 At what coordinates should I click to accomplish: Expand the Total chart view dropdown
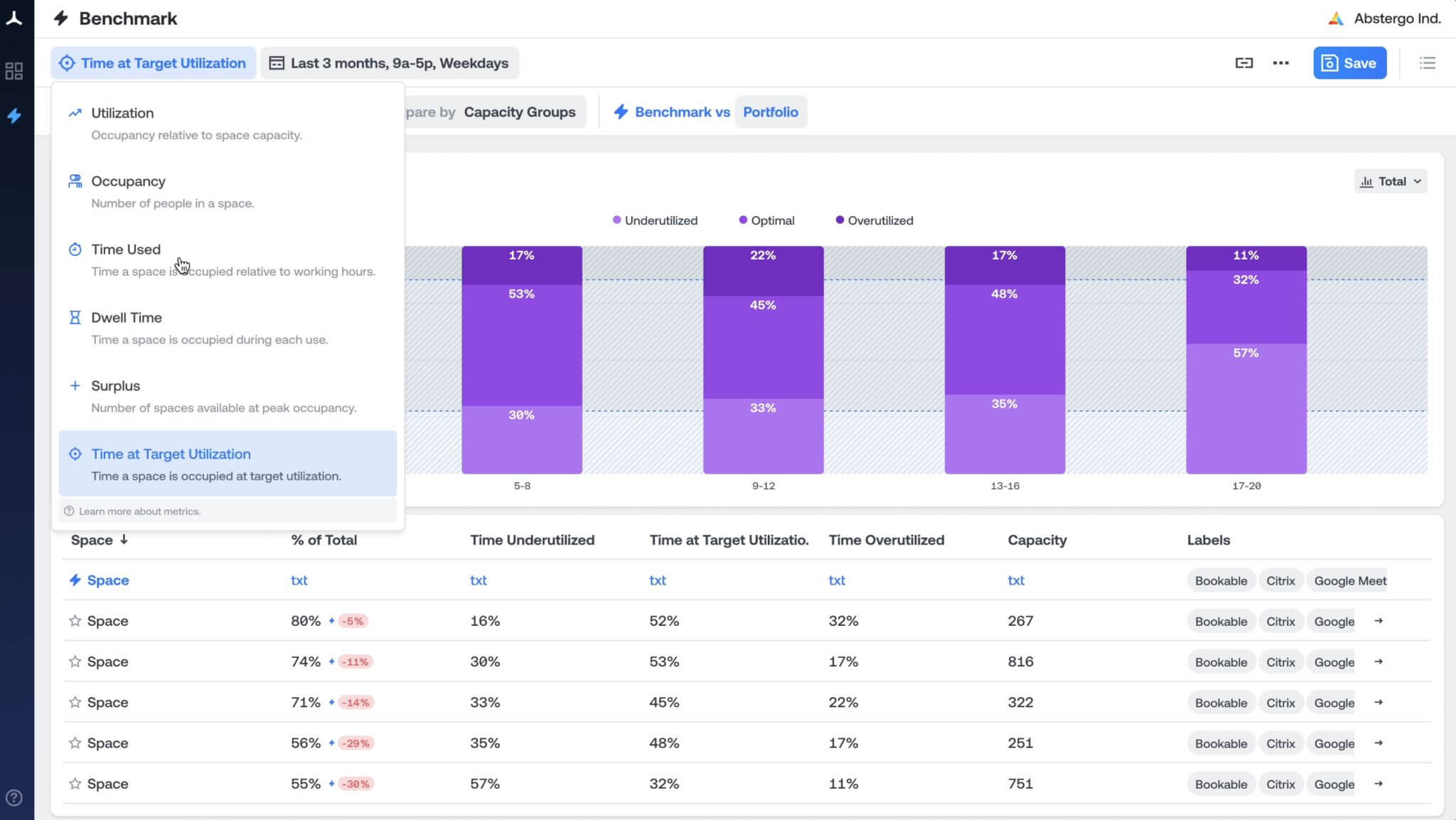point(1391,181)
